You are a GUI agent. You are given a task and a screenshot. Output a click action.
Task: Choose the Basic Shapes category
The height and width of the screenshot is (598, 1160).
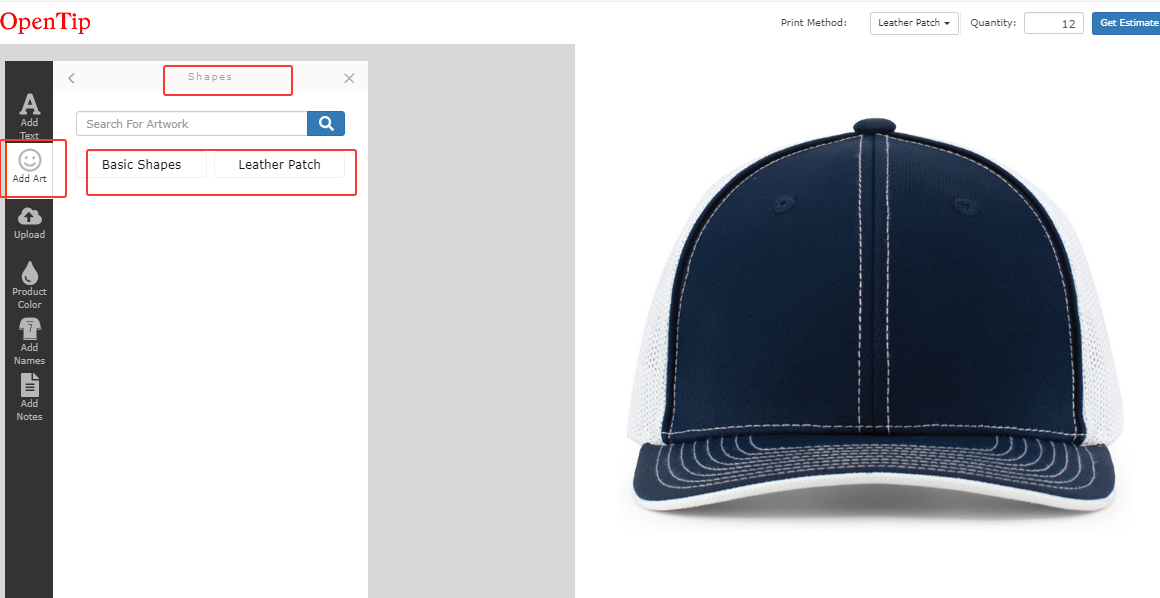pyautogui.click(x=141, y=164)
